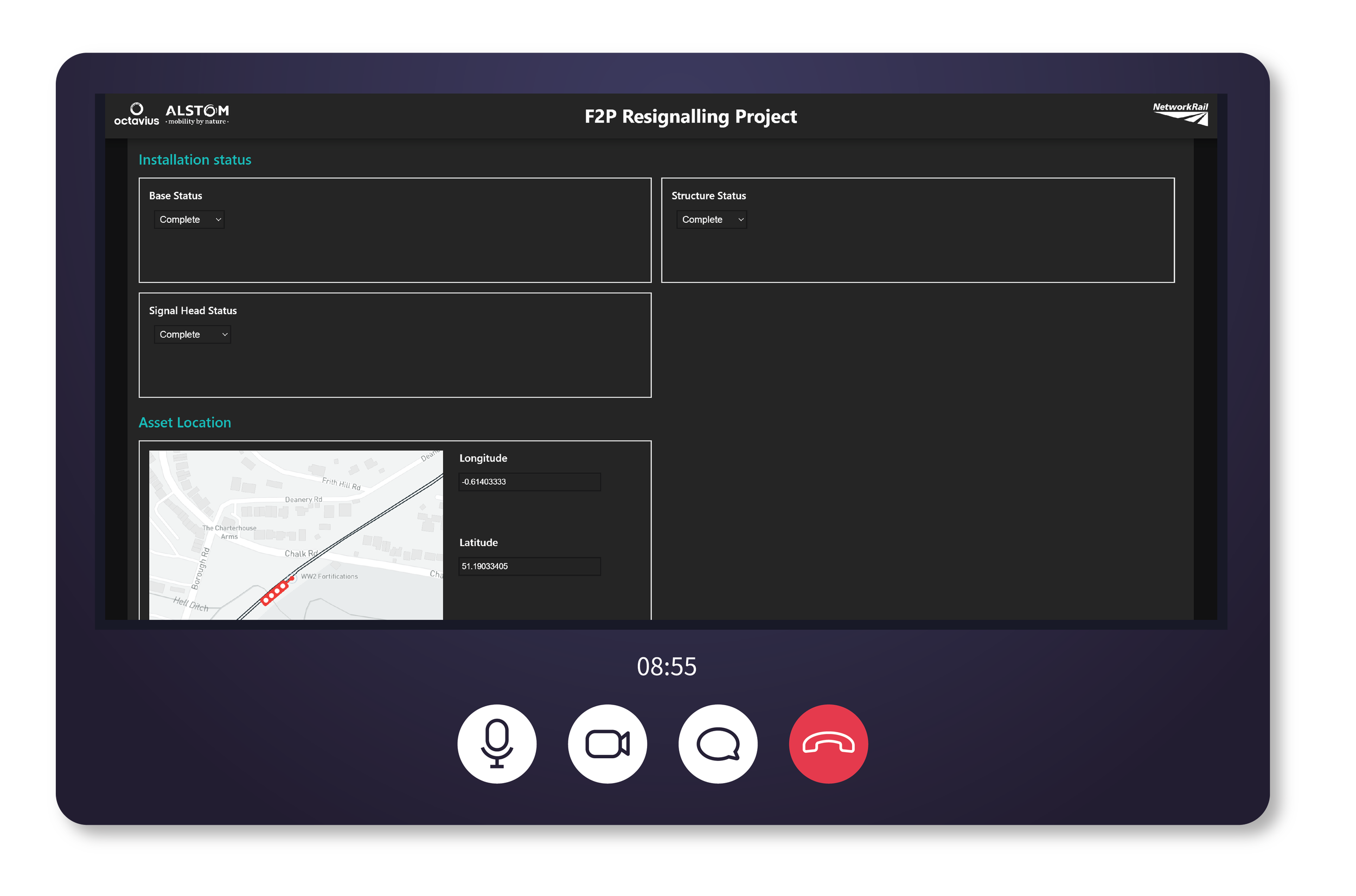The width and height of the screenshot is (1356, 896).
Task: Open the chat bubble button
Action: tap(718, 744)
